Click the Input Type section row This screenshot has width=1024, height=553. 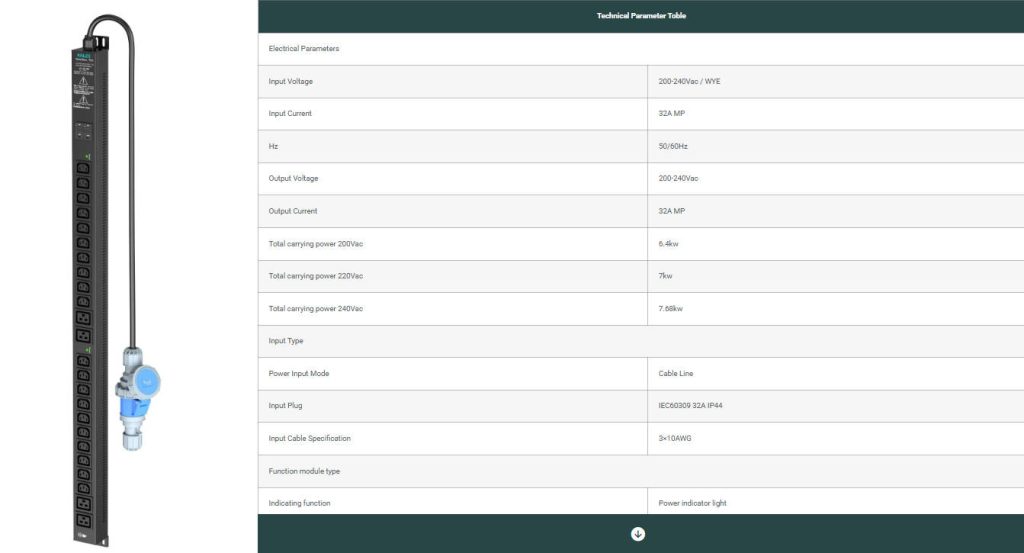coord(641,341)
